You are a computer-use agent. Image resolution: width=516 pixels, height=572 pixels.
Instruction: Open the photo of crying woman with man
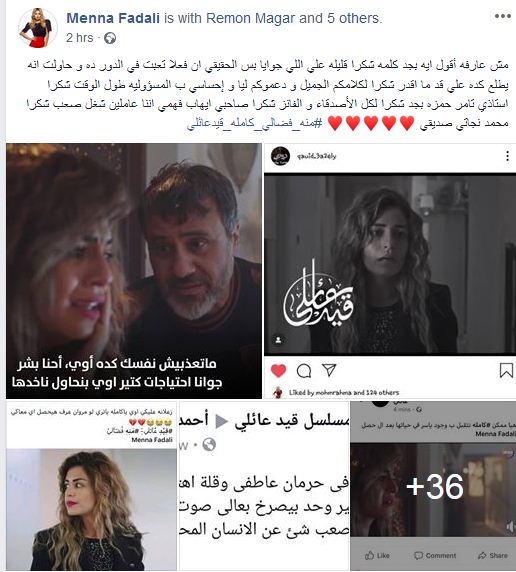[x=134, y=271]
